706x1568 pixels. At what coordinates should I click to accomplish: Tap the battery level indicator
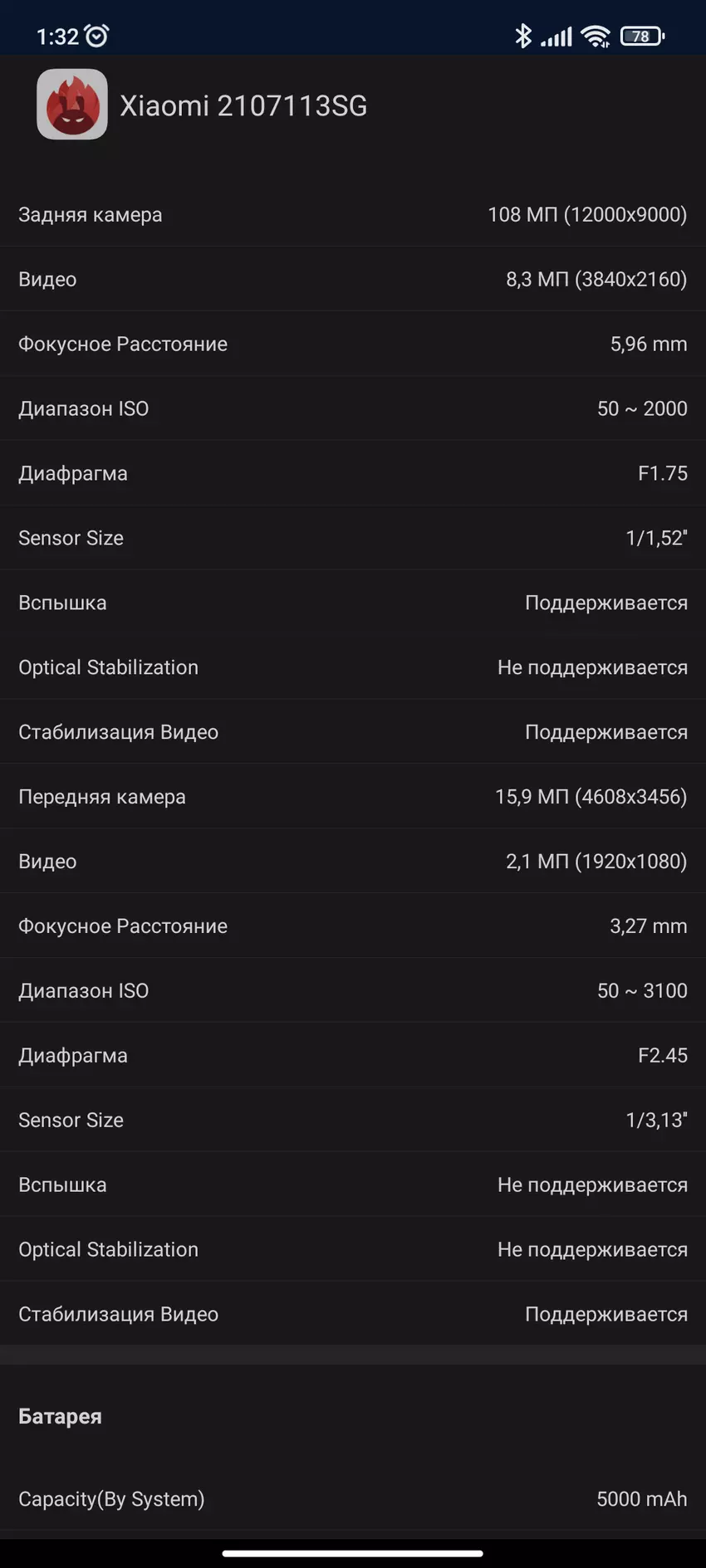tap(641, 36)
